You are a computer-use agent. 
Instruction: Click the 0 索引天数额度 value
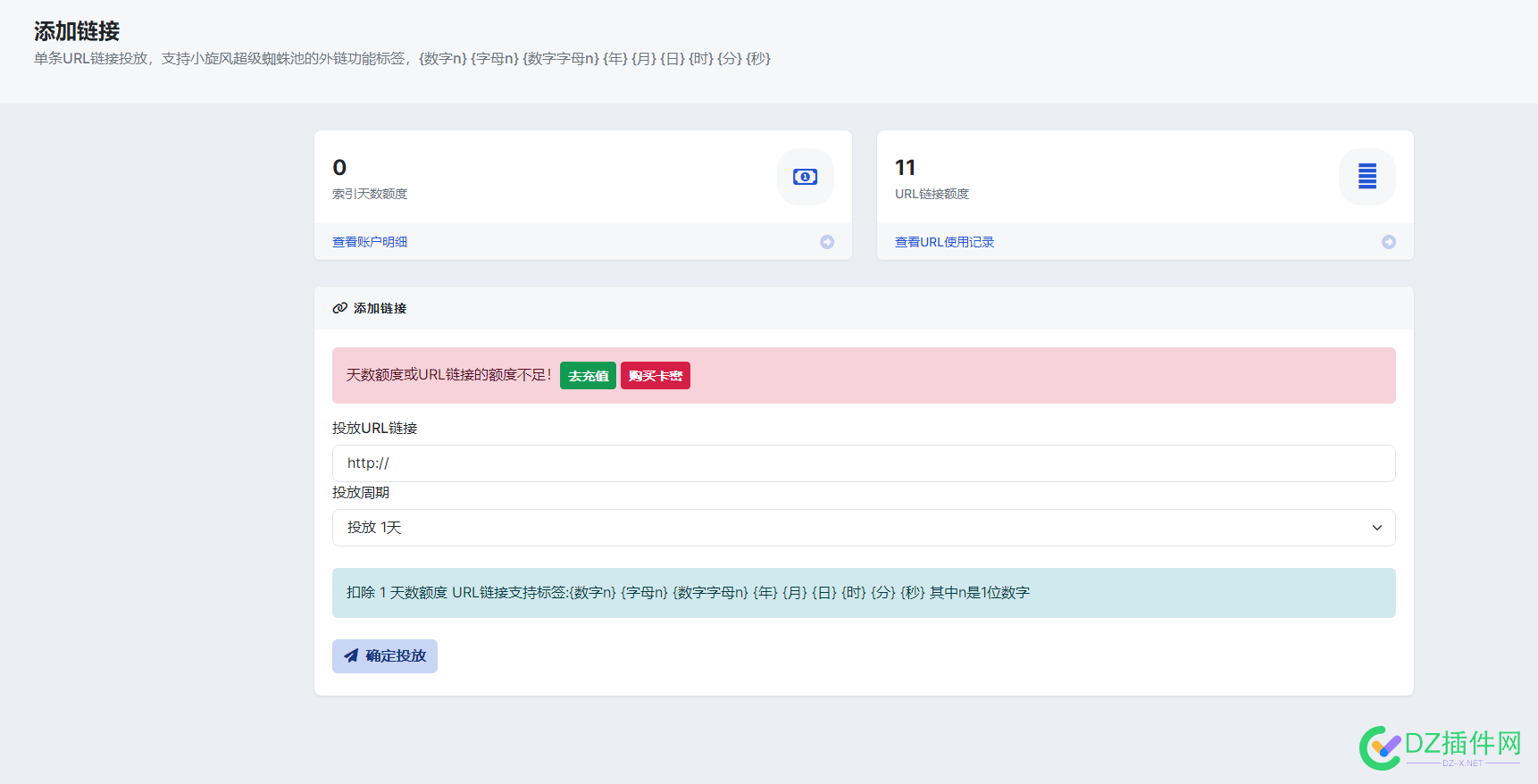coord(339,168)
